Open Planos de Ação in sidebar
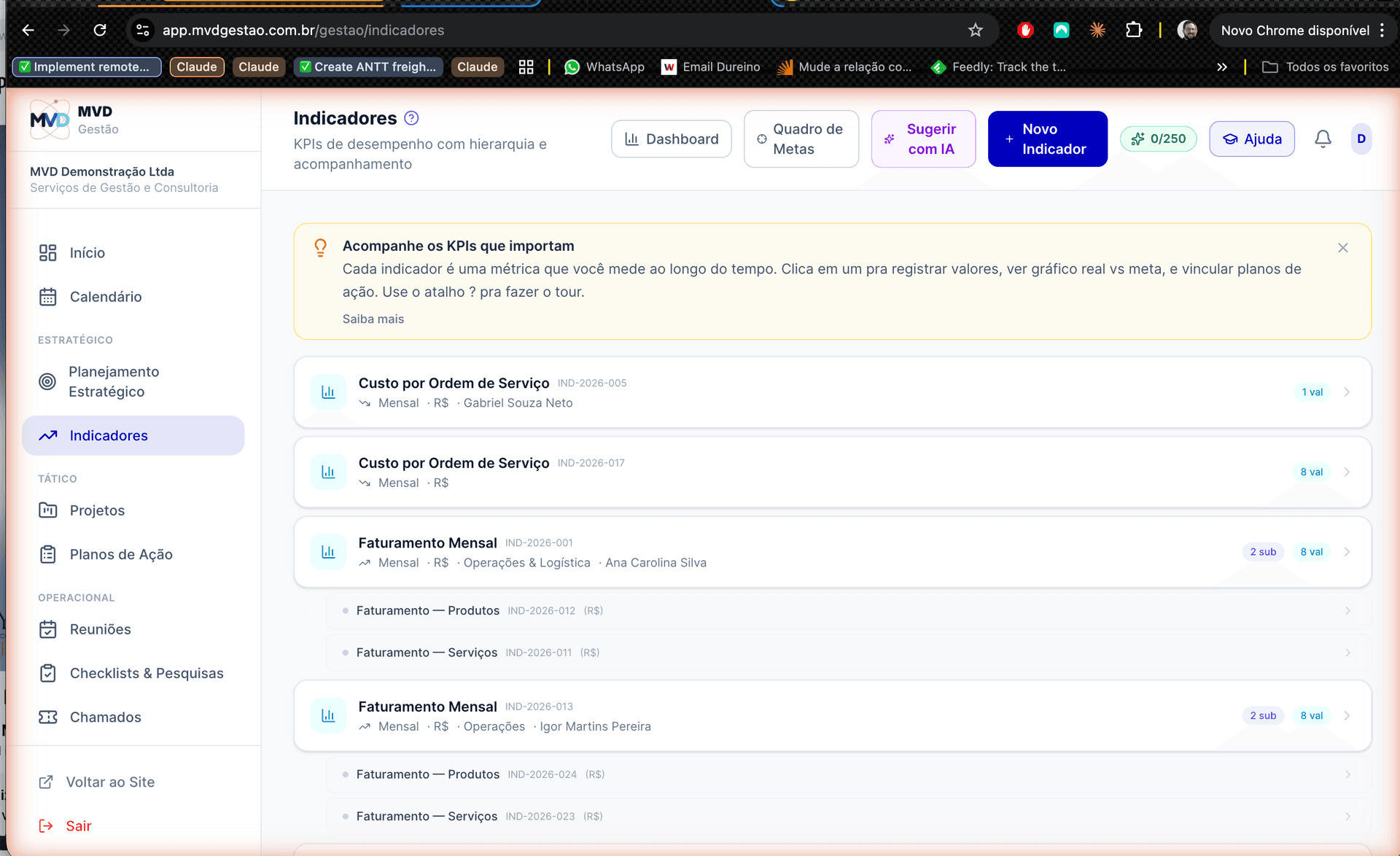 133,554
